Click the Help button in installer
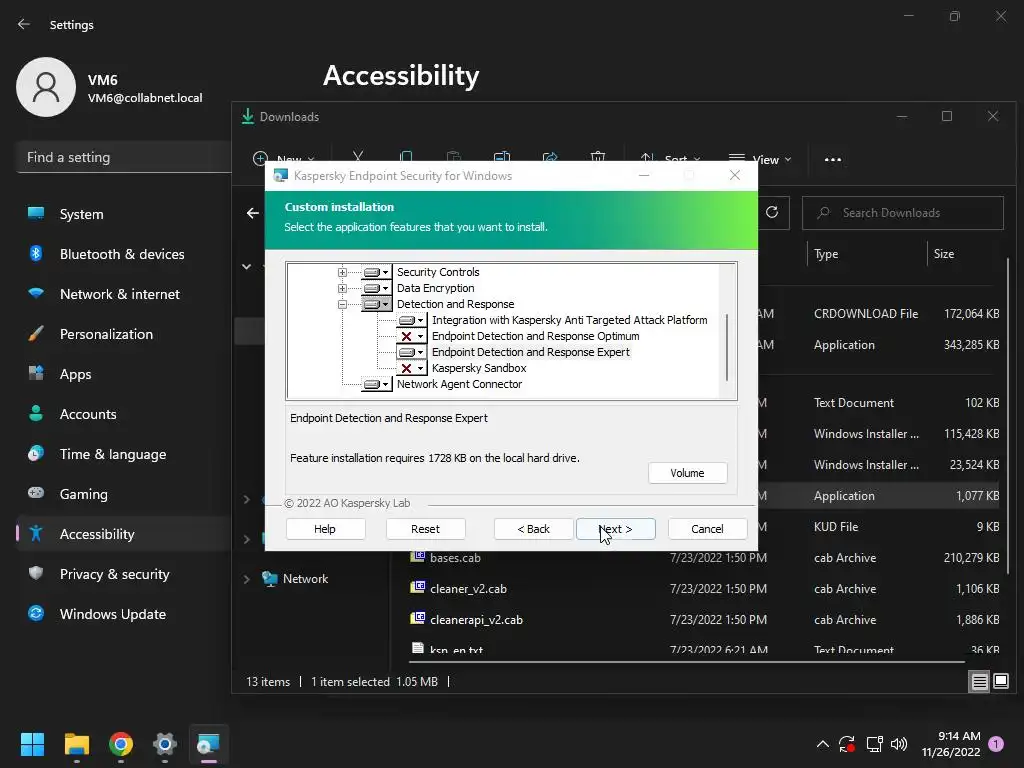Viewport: 1024px width, 768px height. click(325, 529)
